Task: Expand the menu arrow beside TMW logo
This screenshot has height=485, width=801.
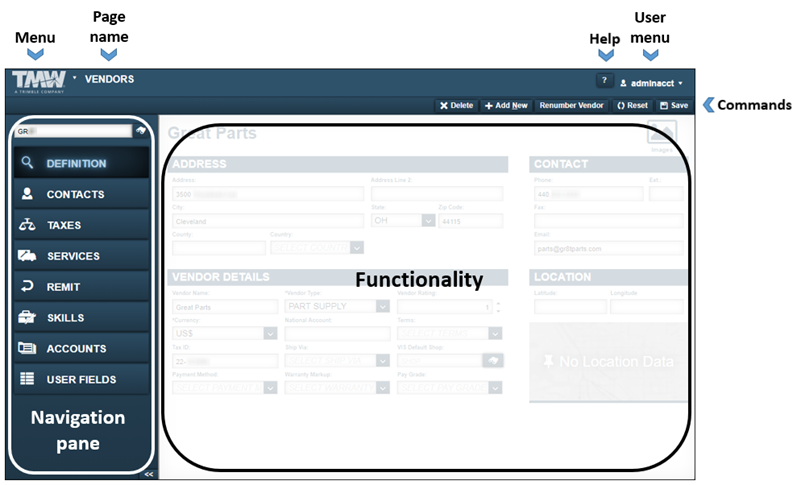Action: coord(75,78)
